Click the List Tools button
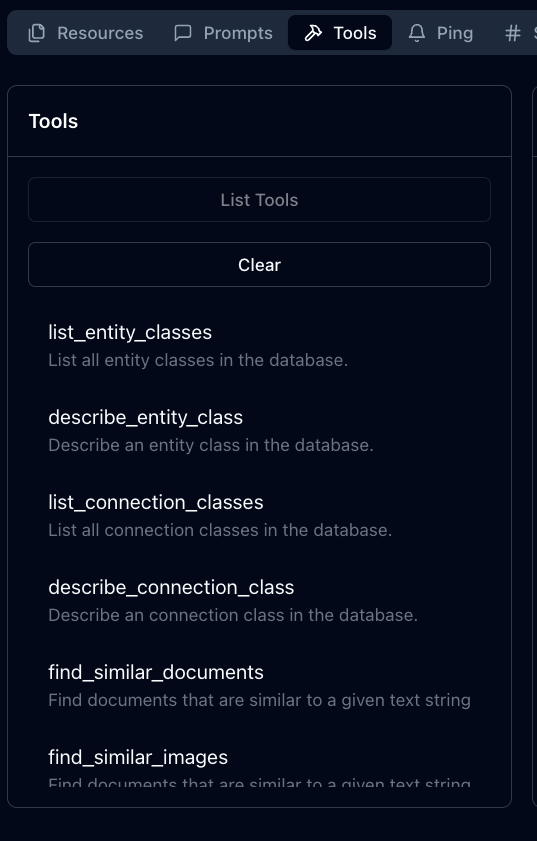 pyautogui.click(x=259, y=200)
